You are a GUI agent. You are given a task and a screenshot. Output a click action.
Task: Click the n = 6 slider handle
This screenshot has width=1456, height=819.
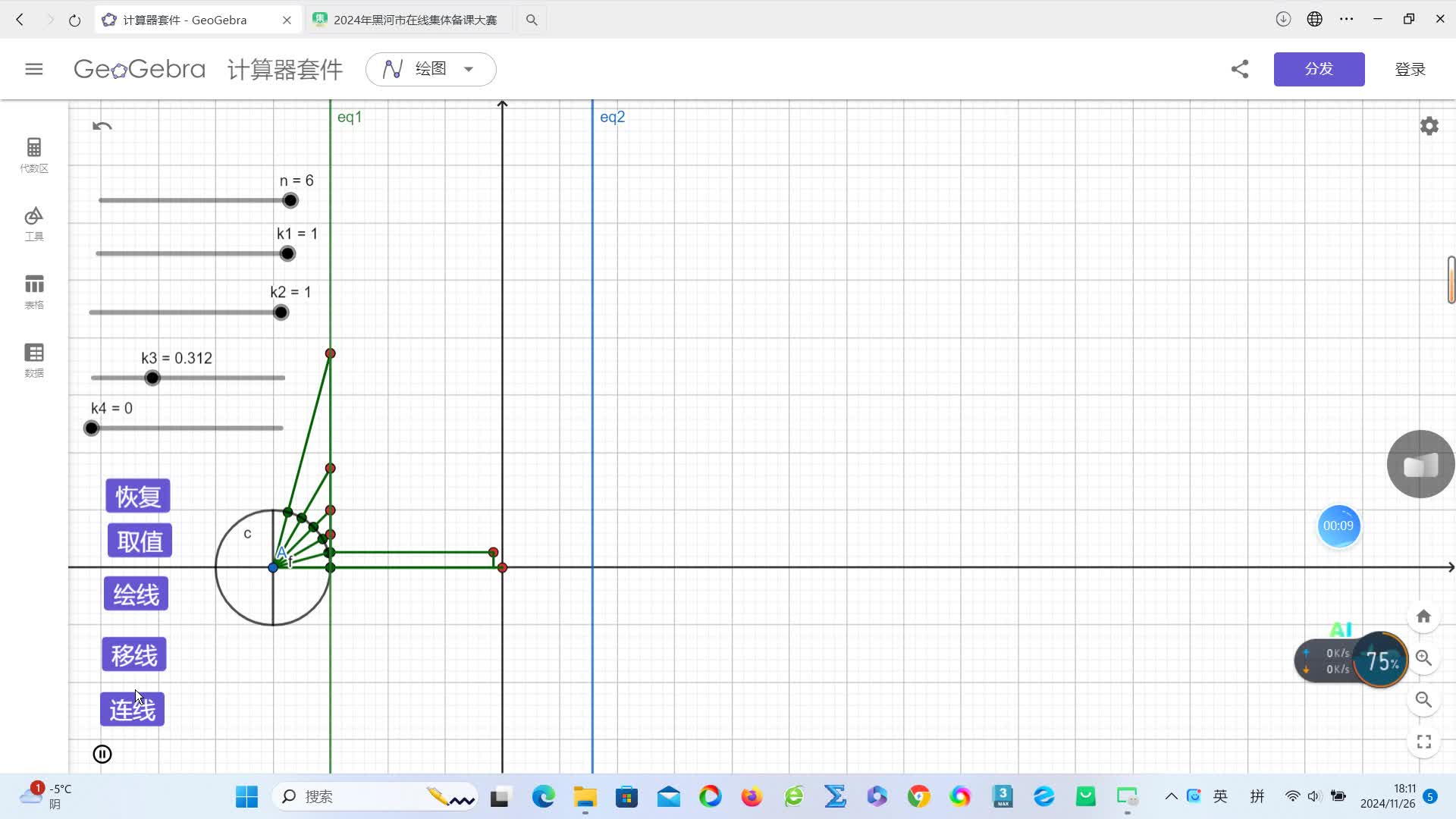pos(290,200)
